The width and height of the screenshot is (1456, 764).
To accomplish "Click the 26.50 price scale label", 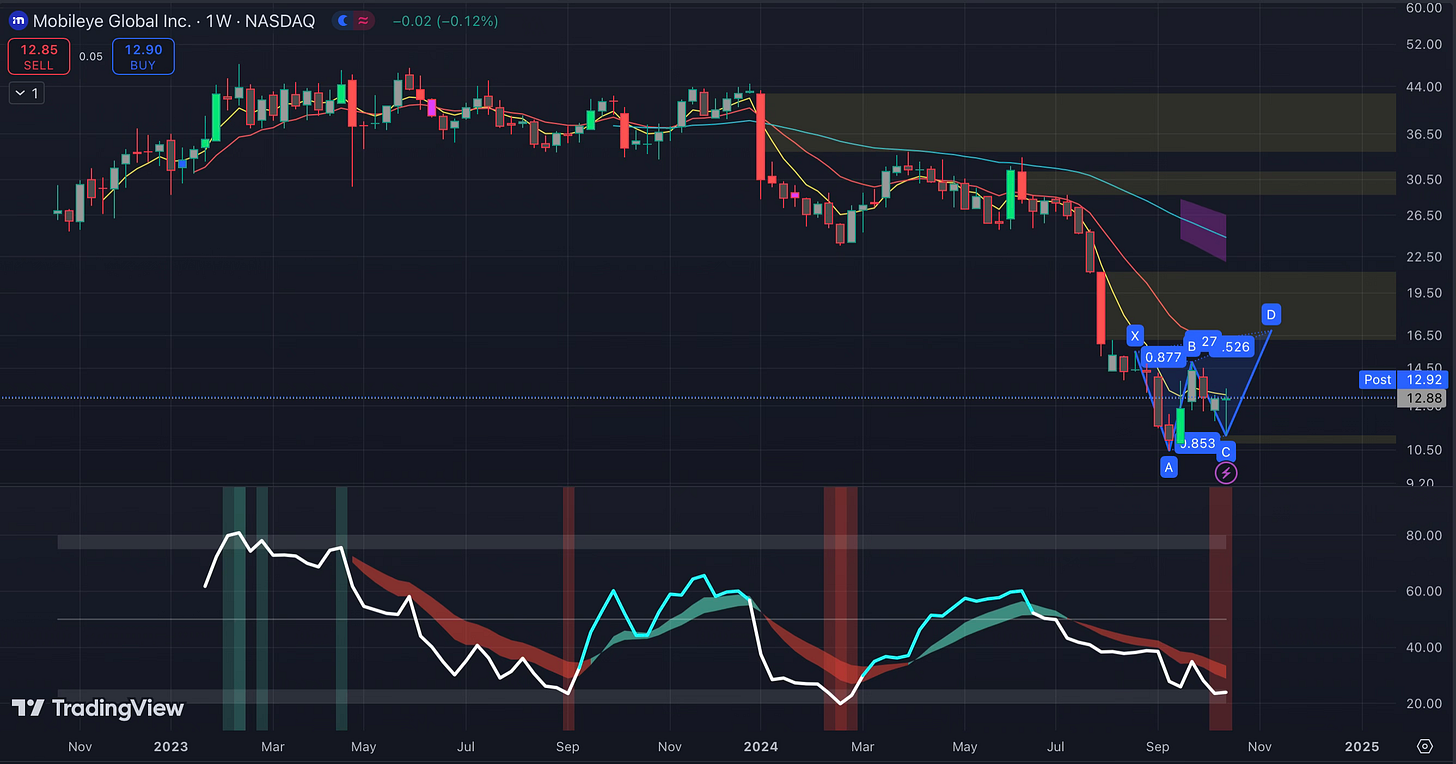I will pos(1422,215).
